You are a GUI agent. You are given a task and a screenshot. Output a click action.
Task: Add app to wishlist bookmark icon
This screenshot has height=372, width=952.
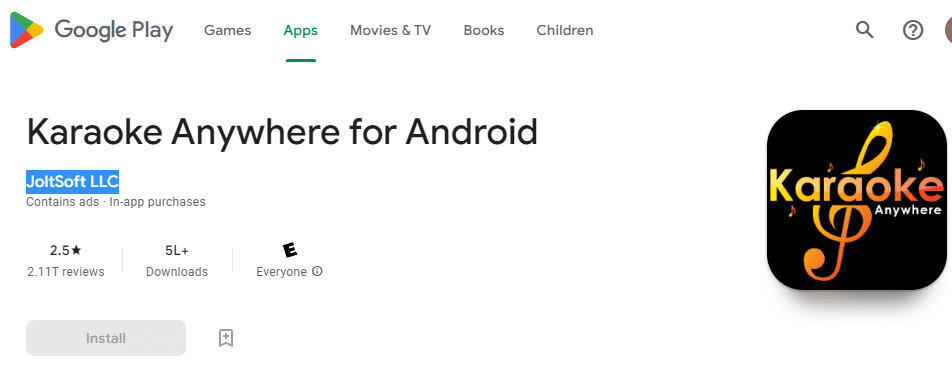coord(226,338)
